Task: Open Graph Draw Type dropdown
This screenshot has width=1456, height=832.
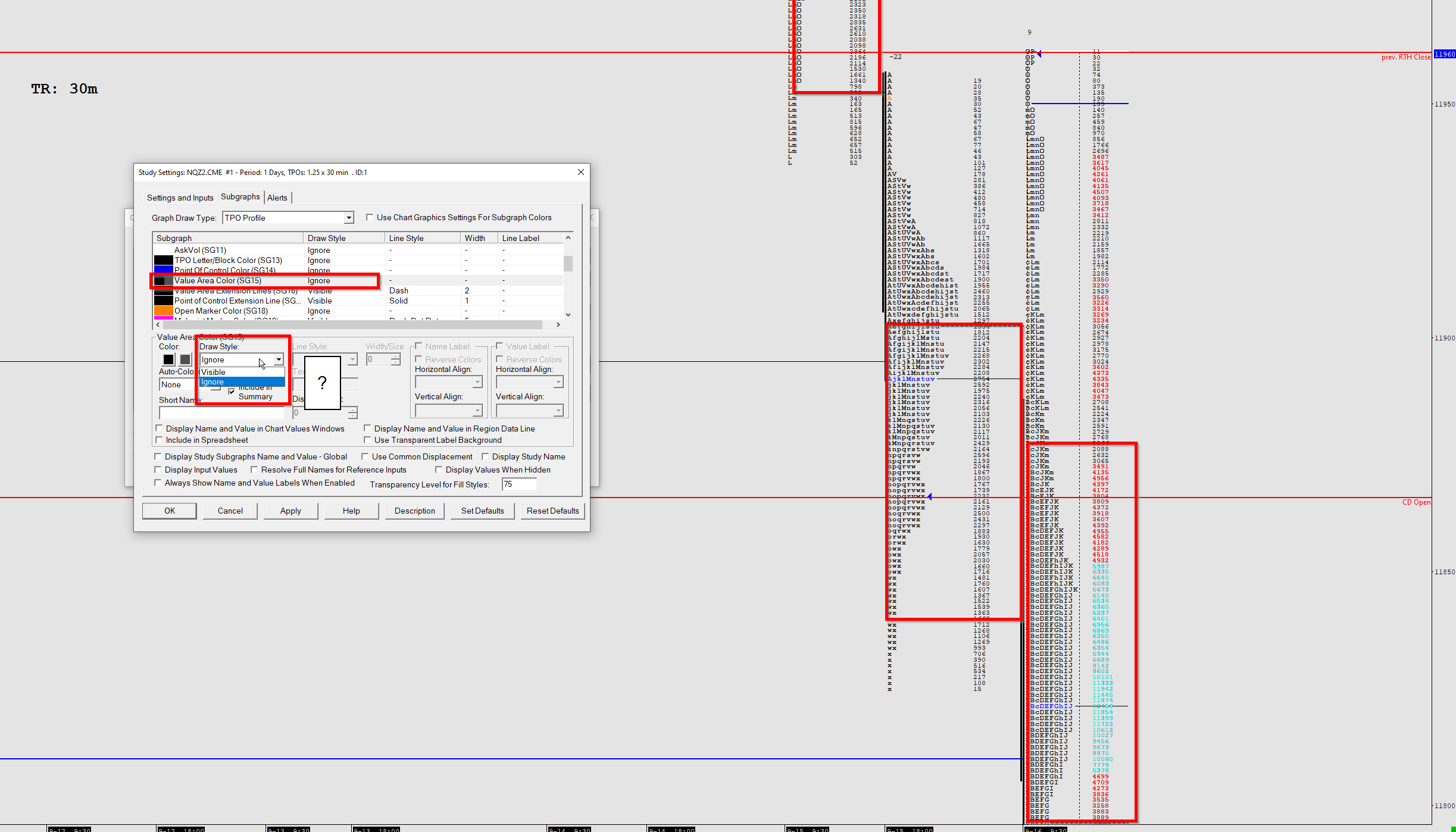Action: (349, 218)
